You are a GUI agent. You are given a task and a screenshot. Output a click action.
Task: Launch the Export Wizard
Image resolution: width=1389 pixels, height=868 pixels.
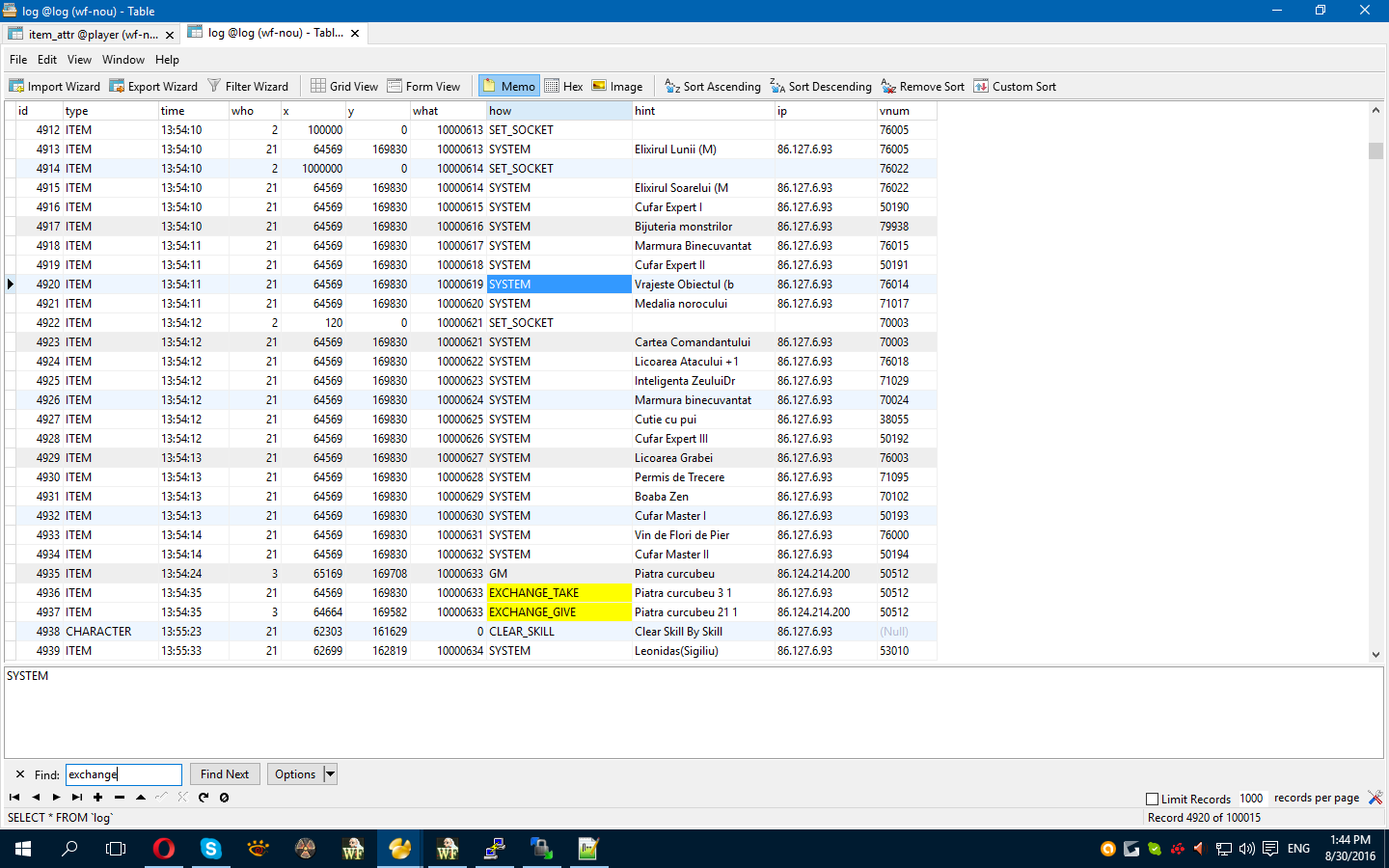tap(153, 86)
